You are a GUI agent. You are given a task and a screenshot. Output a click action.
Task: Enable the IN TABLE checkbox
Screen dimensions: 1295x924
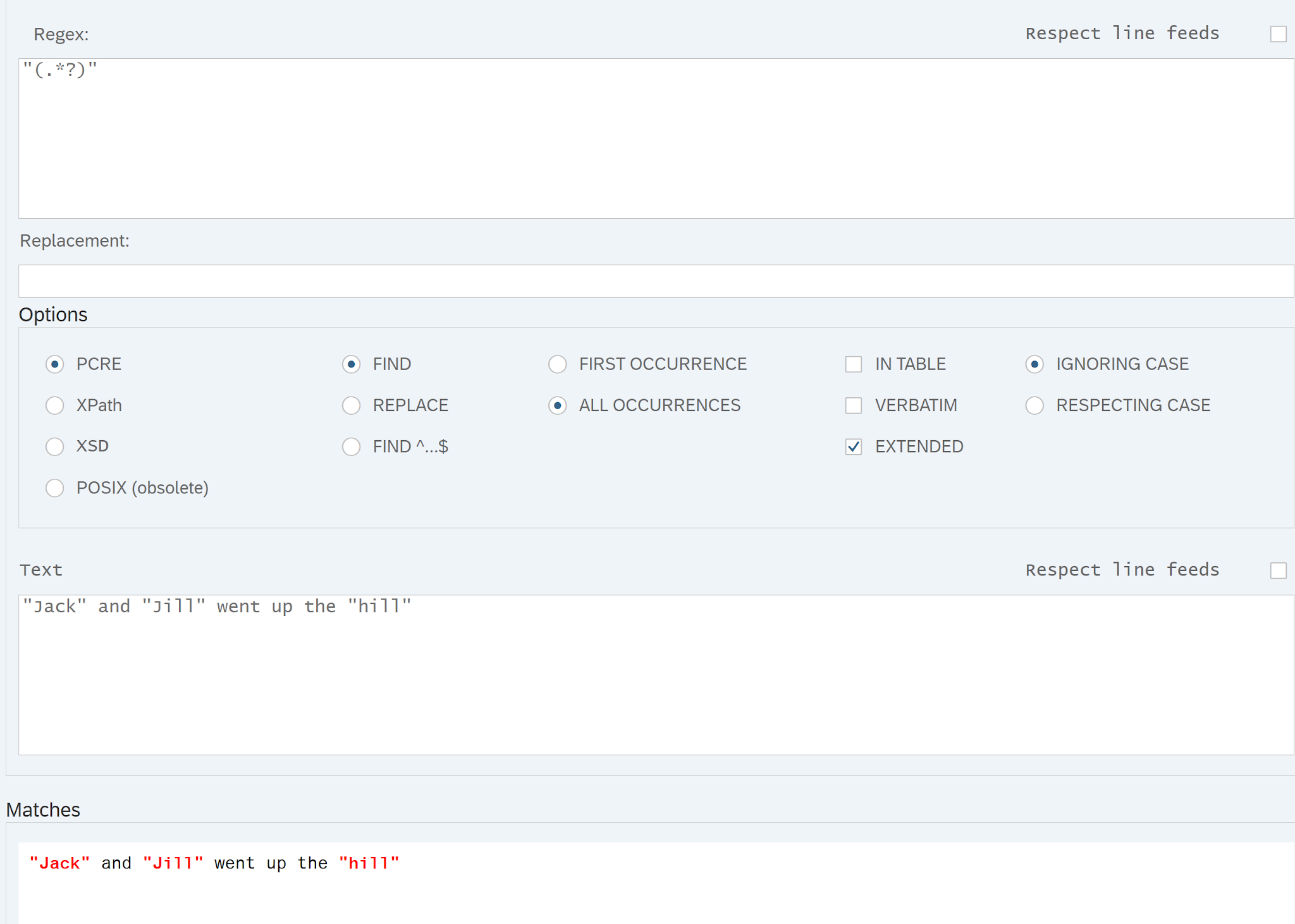coord(854,364)
